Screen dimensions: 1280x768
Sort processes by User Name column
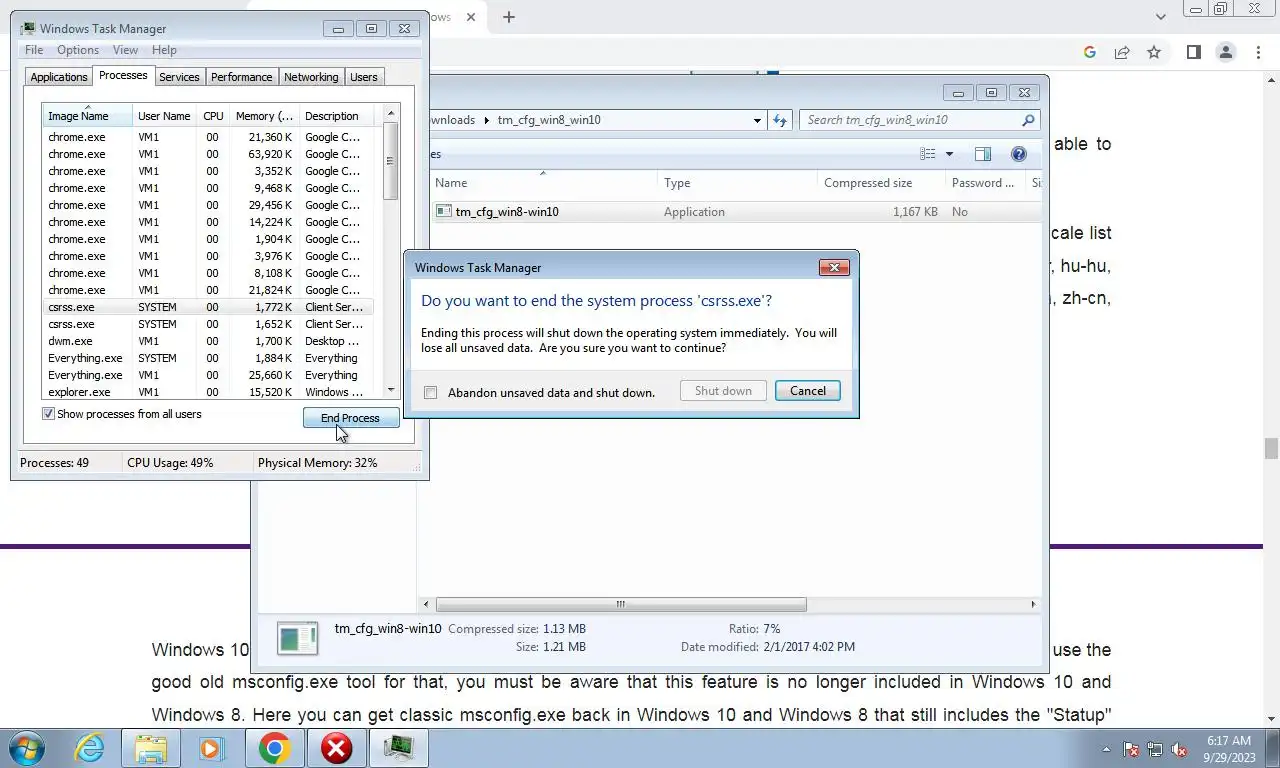164,116
